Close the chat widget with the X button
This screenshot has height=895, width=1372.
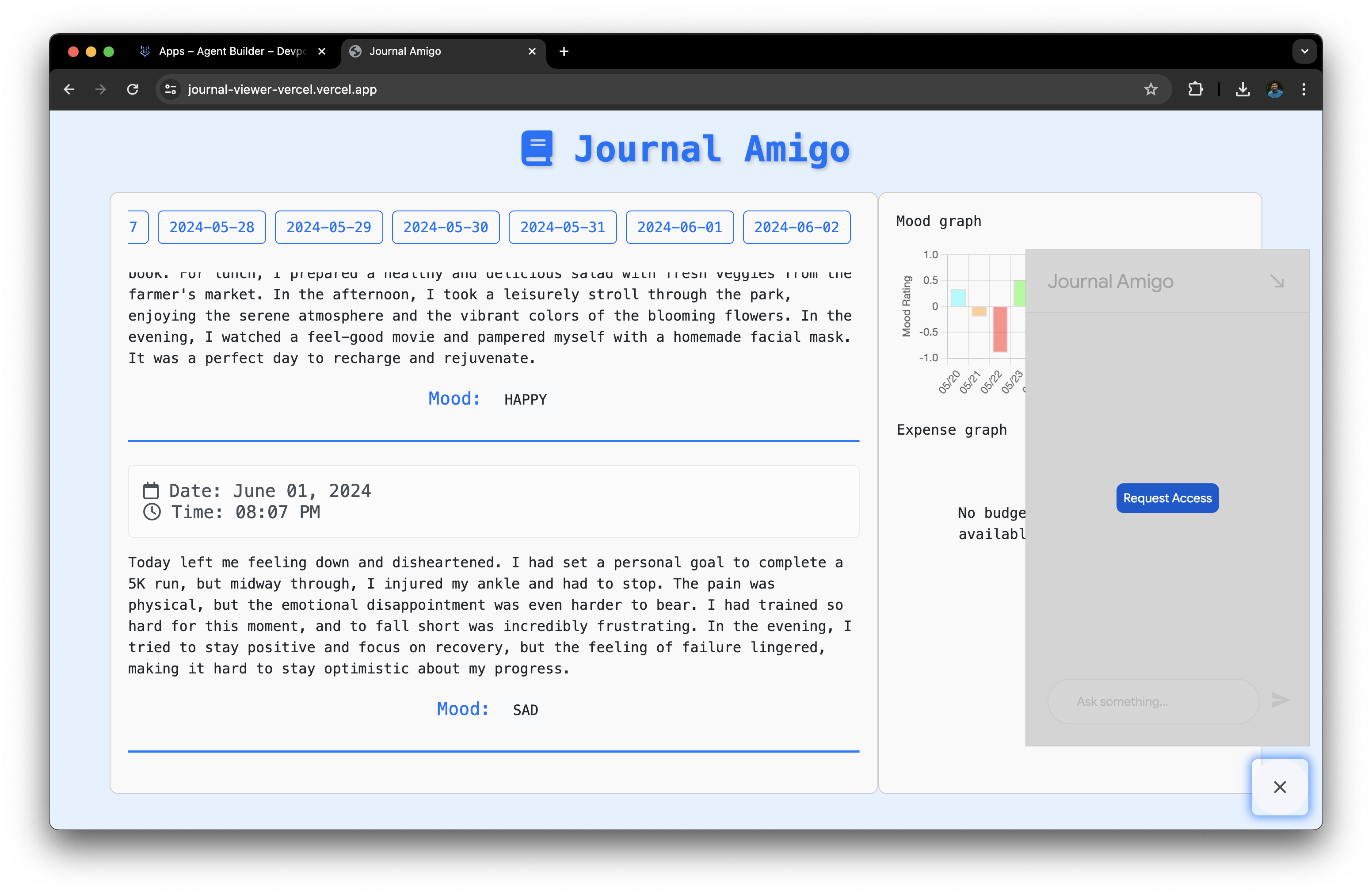coord(1280,787)
